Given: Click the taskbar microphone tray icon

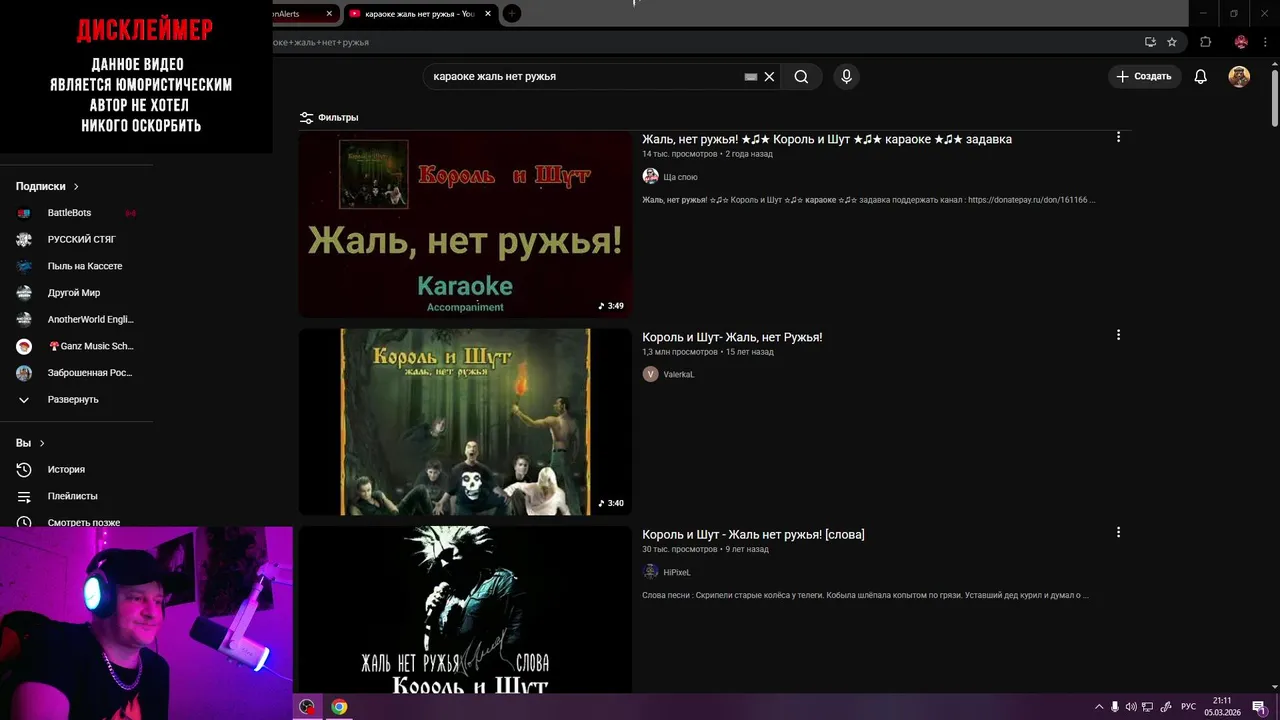Looking at the screenshot, I should point(1115,707).
